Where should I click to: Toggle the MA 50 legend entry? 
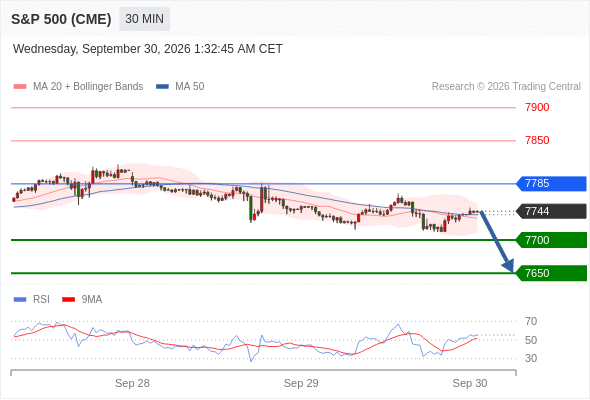click(180, 87)
